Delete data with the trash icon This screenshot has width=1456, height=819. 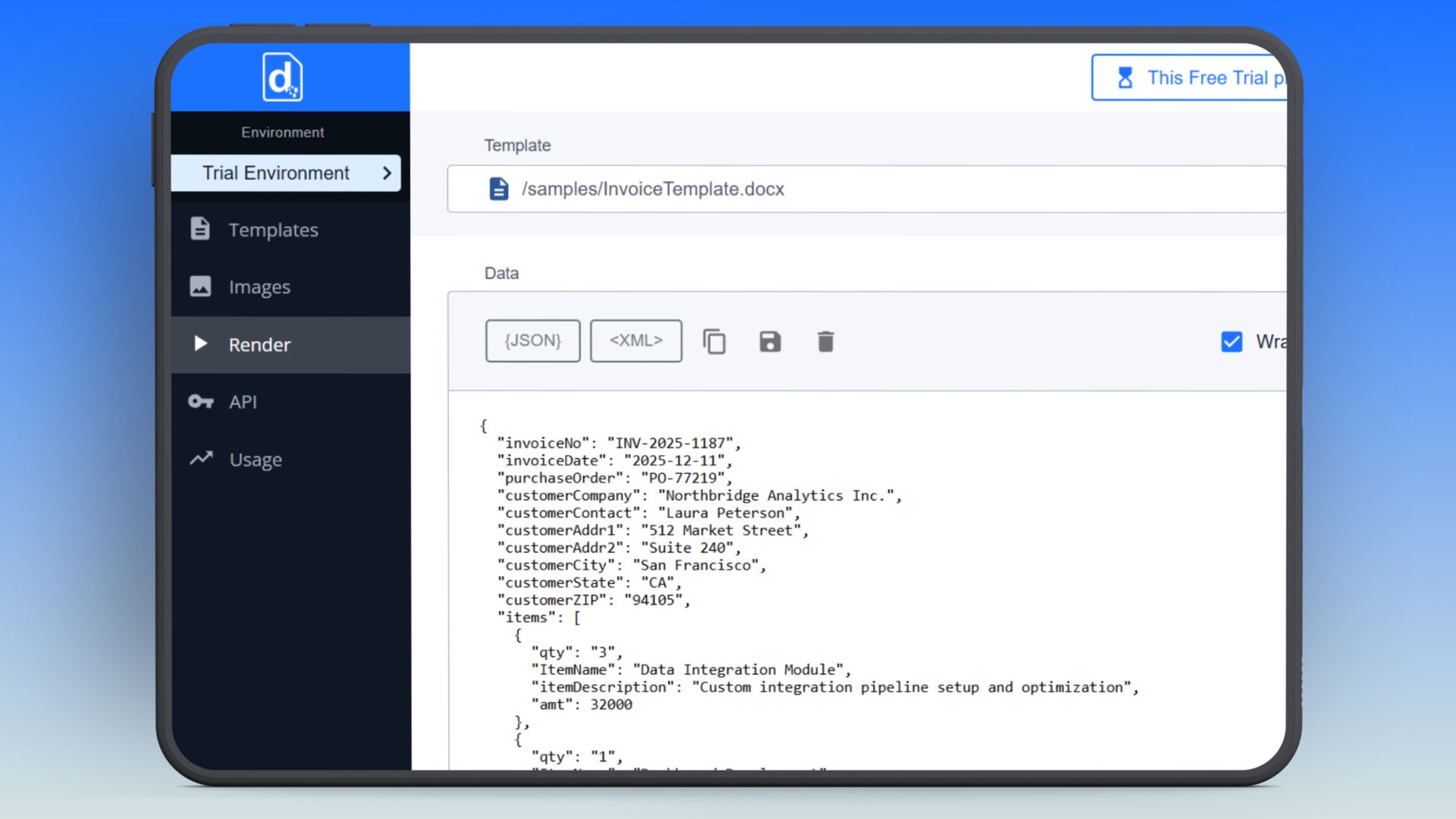tap(825, 341)
